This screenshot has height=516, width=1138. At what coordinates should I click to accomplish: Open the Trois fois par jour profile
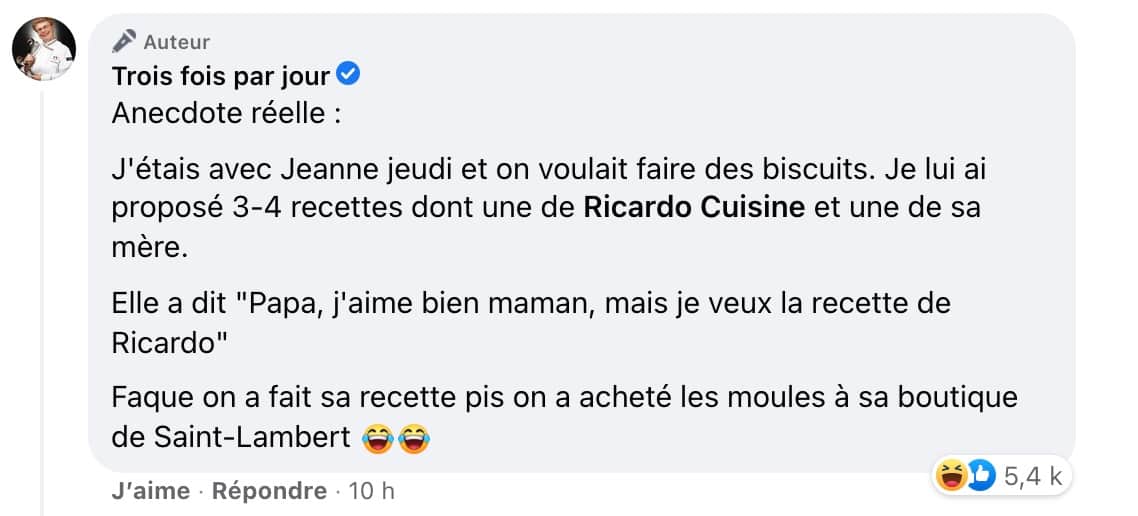tap(223, 75)
